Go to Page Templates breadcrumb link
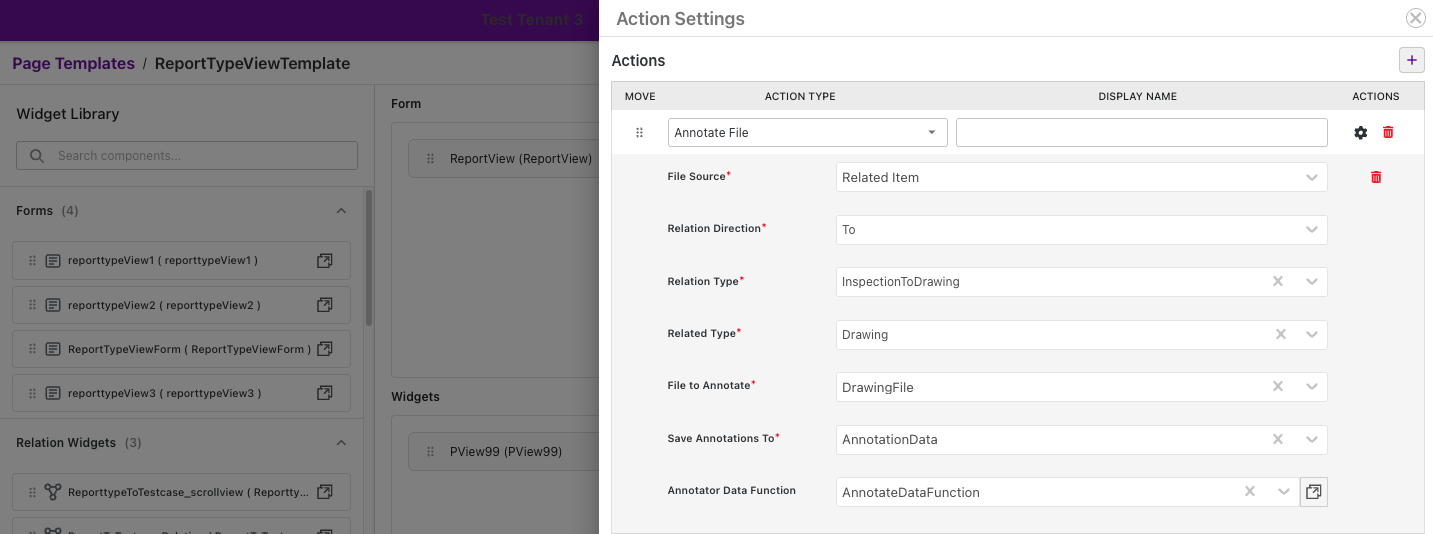 point(73,63)
